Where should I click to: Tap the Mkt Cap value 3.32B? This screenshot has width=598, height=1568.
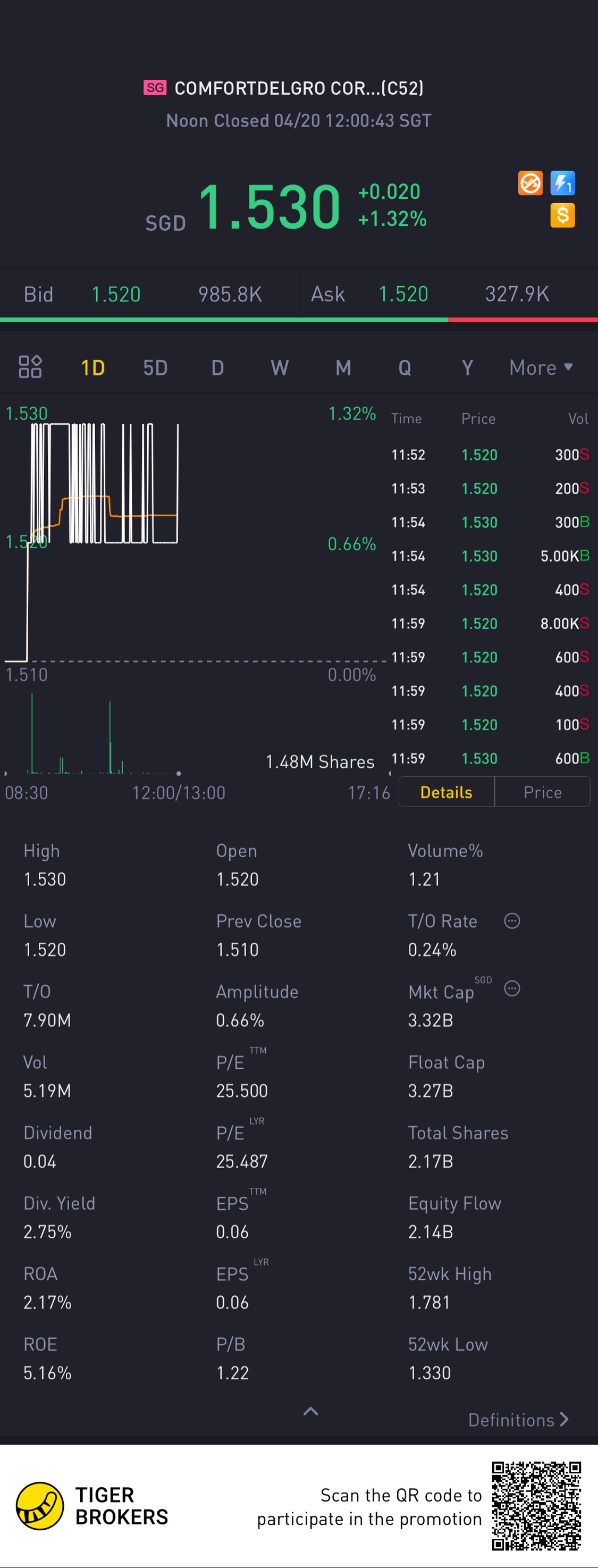point(431,1021)
